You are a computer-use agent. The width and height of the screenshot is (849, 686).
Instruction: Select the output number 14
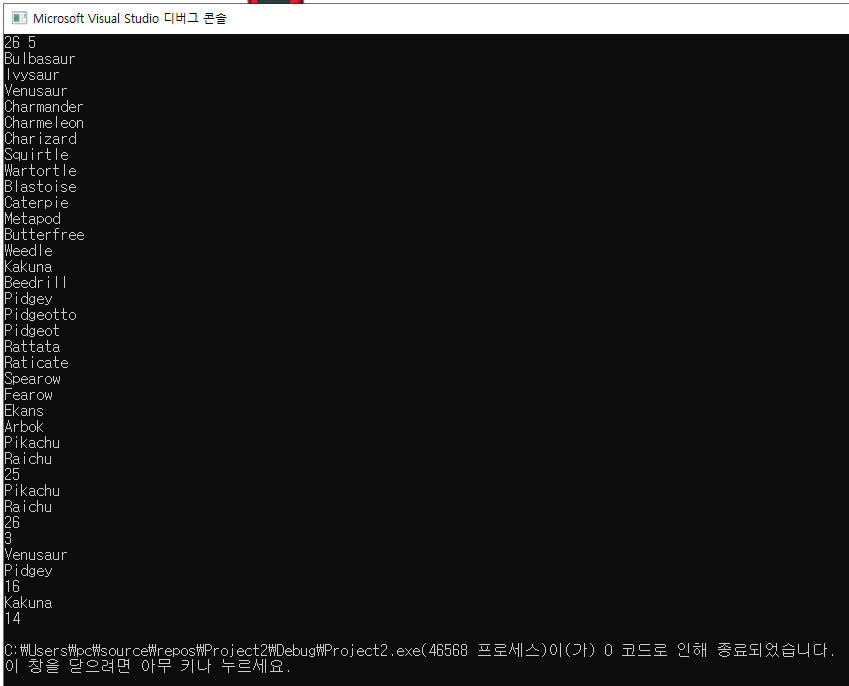point(12,619)
